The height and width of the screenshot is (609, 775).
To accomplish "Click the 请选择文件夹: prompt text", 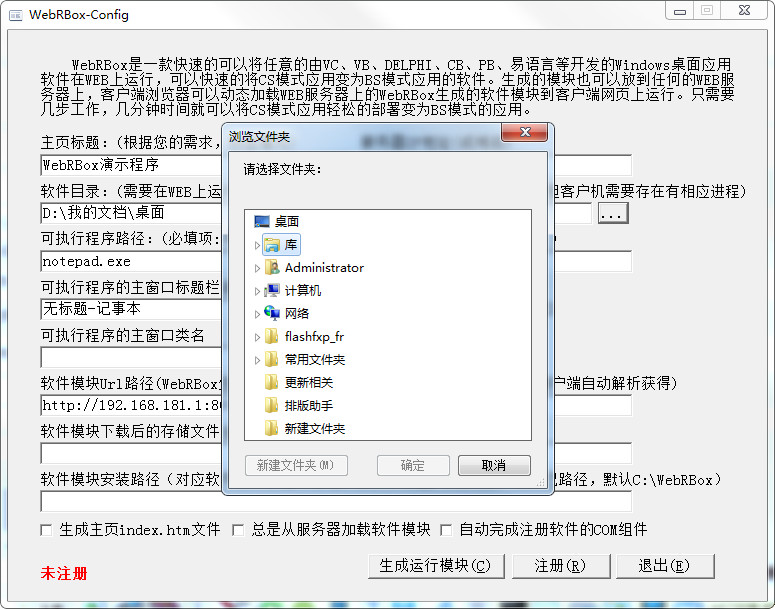I will click(x=282, y=170).
